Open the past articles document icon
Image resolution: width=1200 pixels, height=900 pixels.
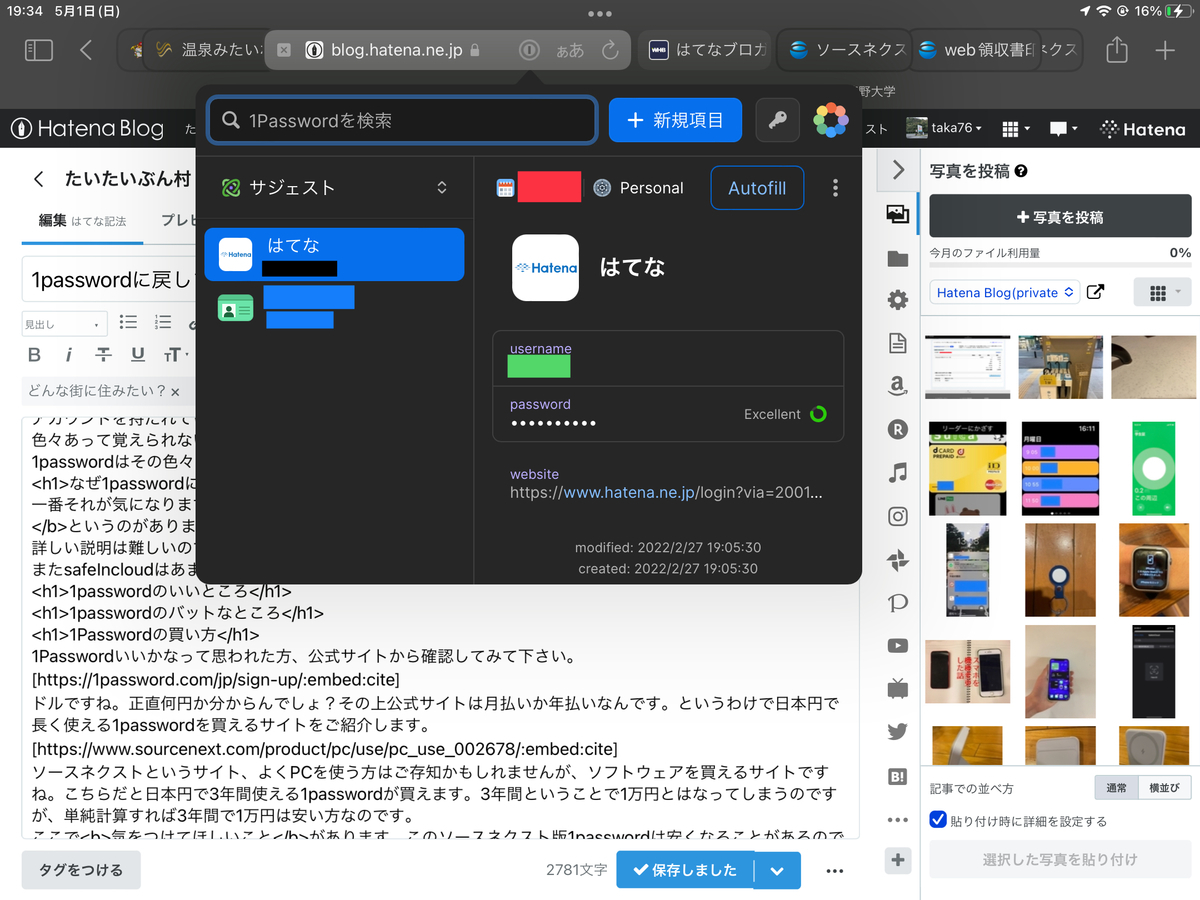(897, 343)
